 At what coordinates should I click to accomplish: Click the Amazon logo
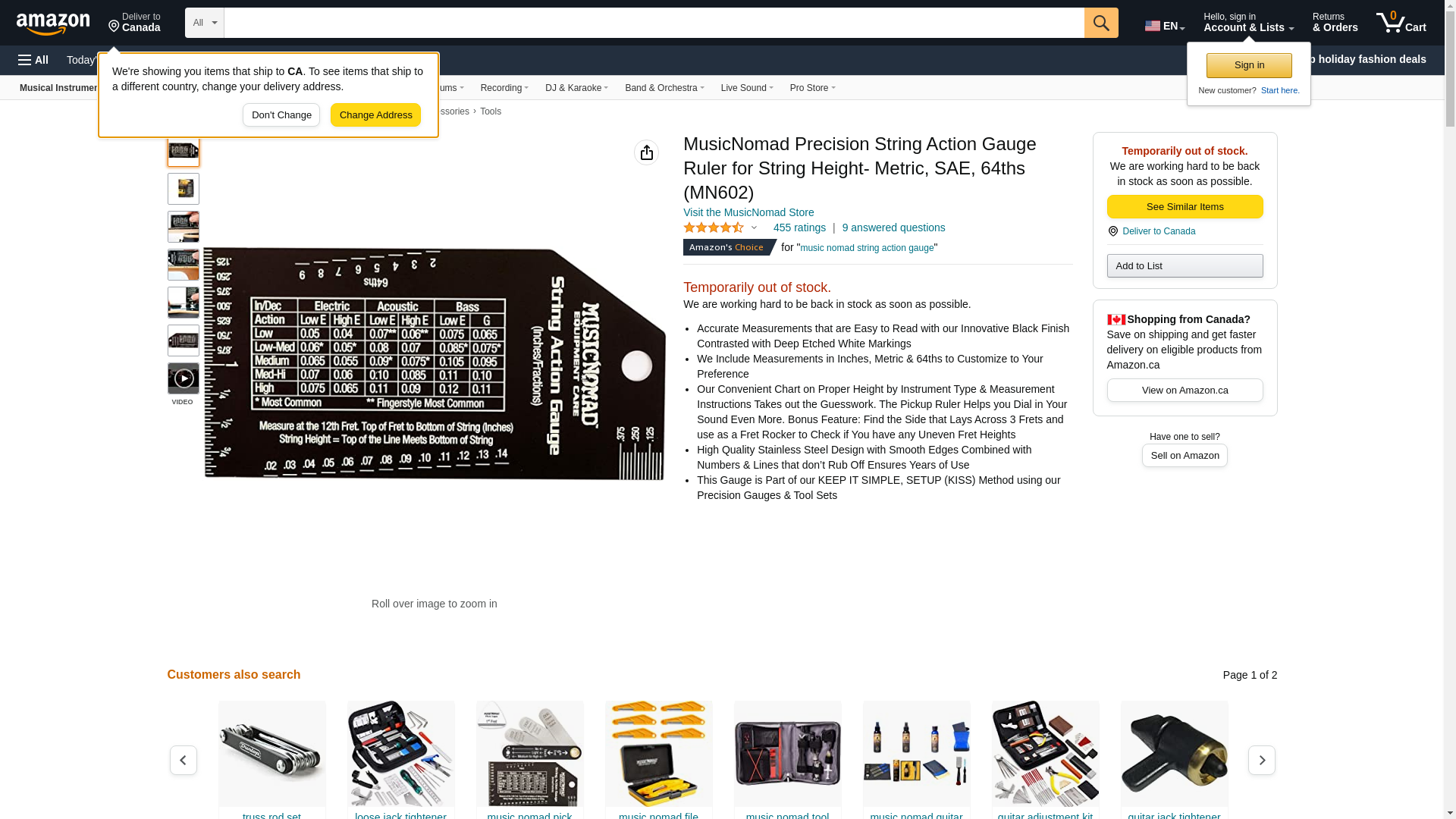point(53,24)
